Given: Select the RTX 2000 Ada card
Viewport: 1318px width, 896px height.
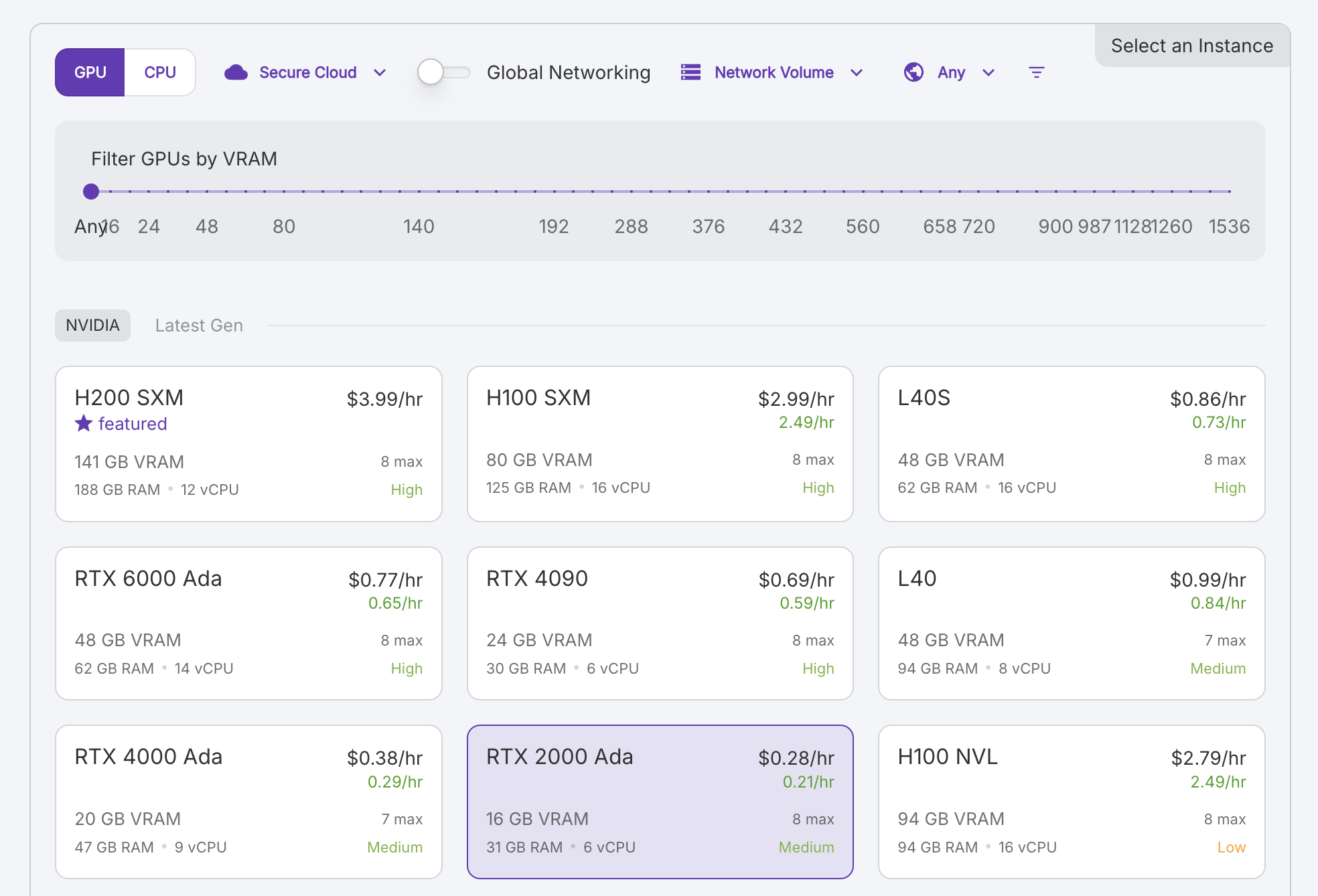Looking at the screenshot, I should click(x=660, y=802).
